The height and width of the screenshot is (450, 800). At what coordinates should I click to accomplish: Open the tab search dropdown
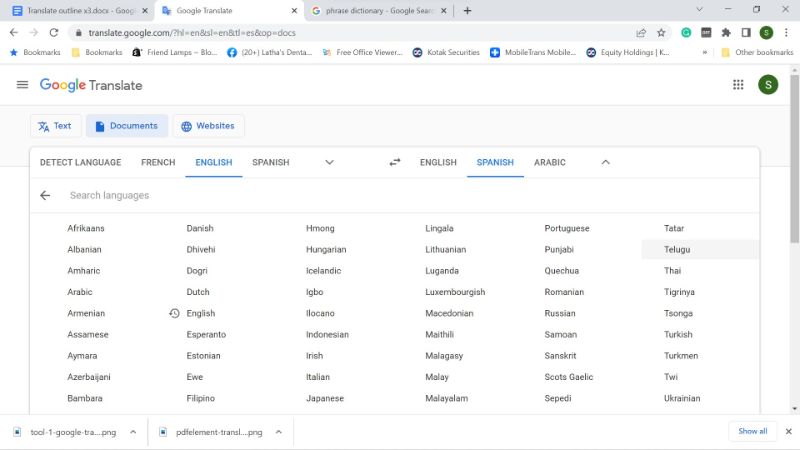pos(699,10)
